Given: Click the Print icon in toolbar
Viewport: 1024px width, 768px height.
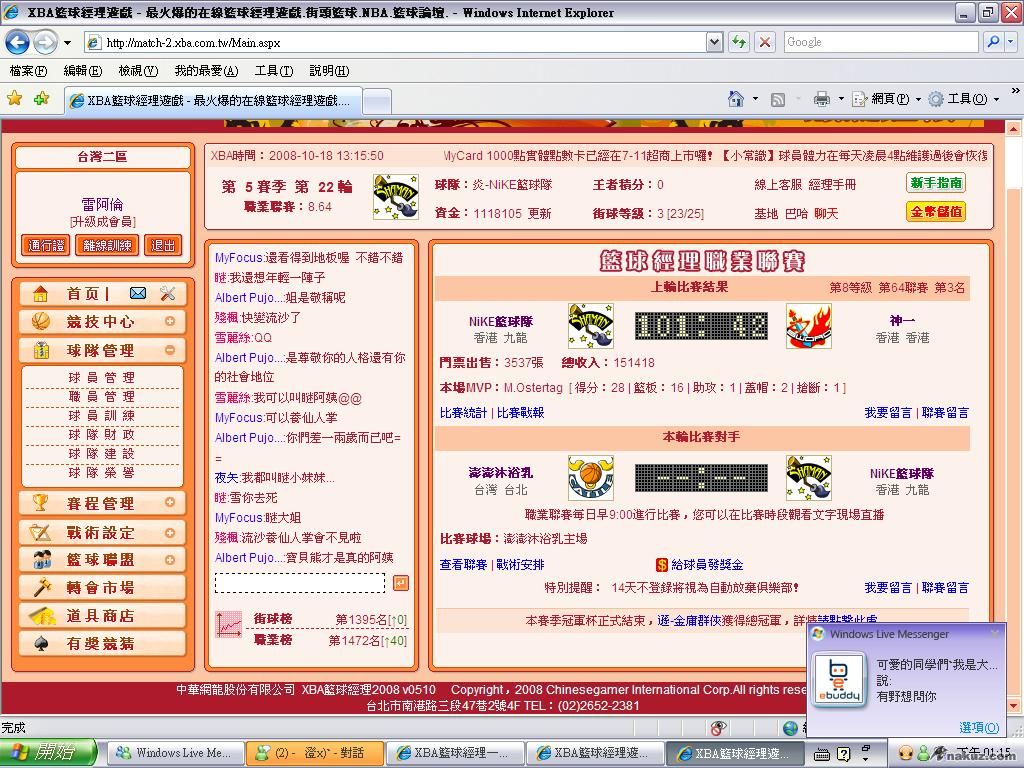Looking at the screenshot, I should [x=822, y=99].
